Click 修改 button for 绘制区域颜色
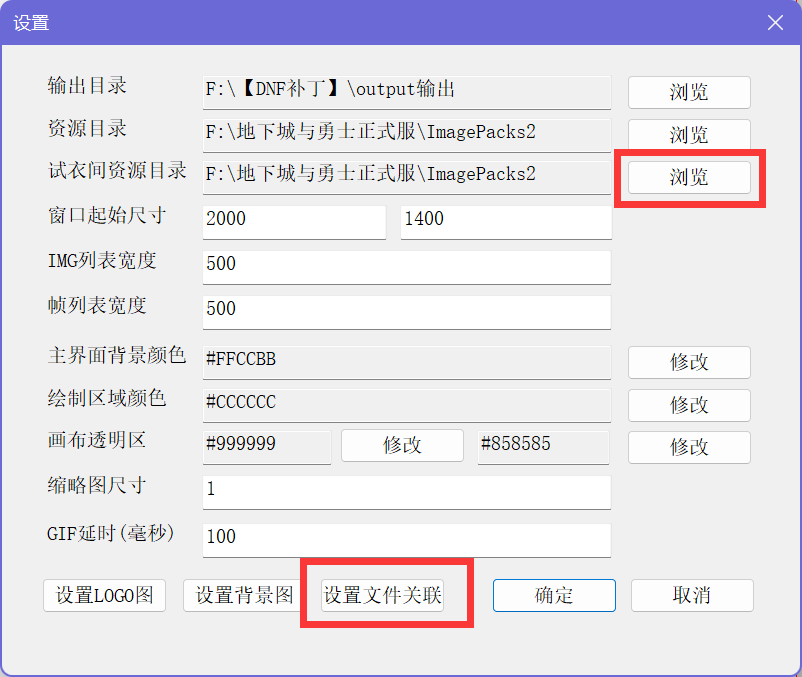Screen dimensions: 802x677 tap(689, 405)
